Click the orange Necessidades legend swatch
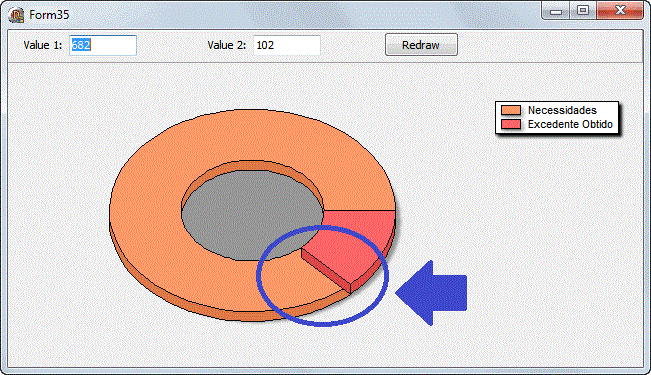Screen dimensions: 651x375 tap(511, 110)
